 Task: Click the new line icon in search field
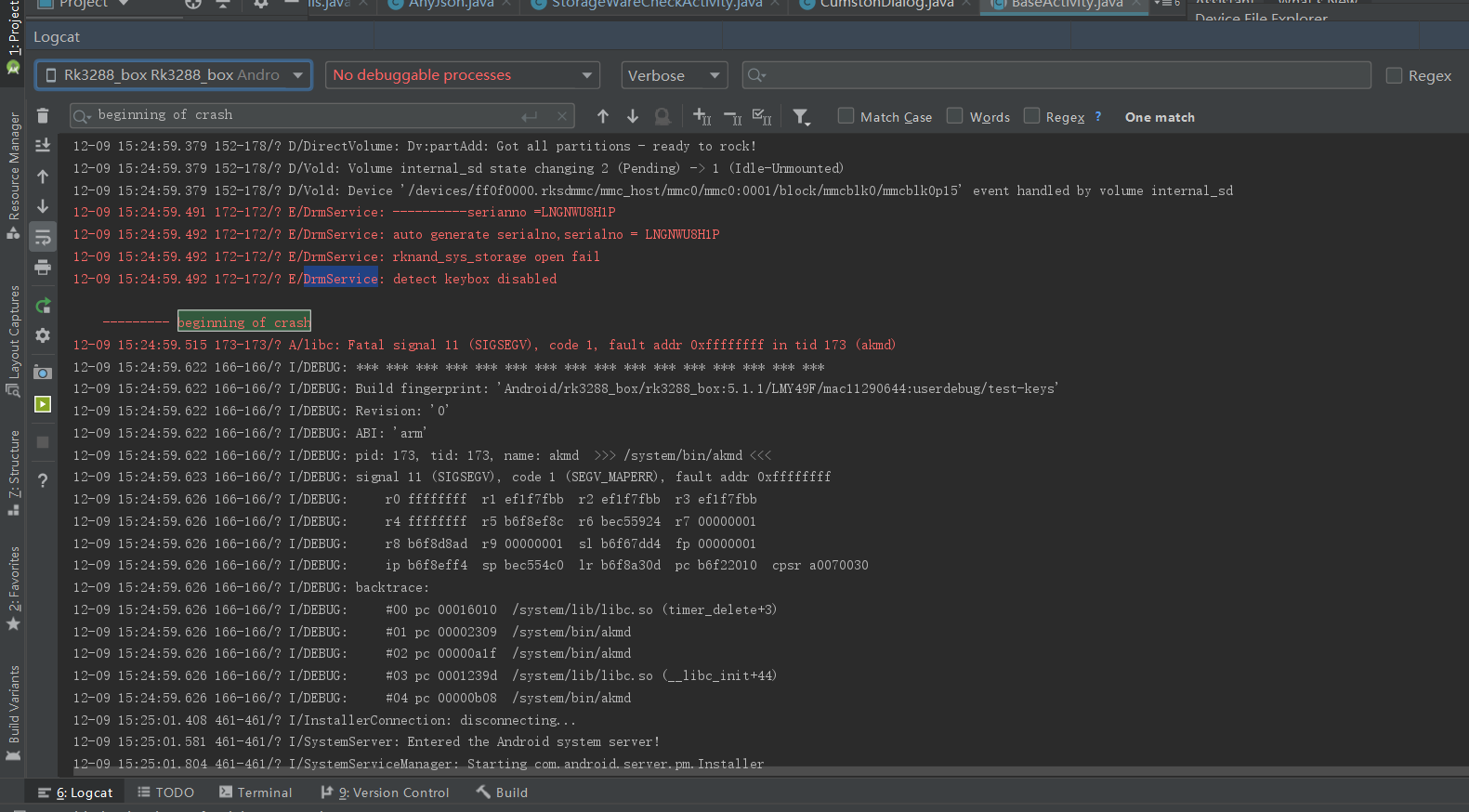pyautogui.click(x=530, y=116)
